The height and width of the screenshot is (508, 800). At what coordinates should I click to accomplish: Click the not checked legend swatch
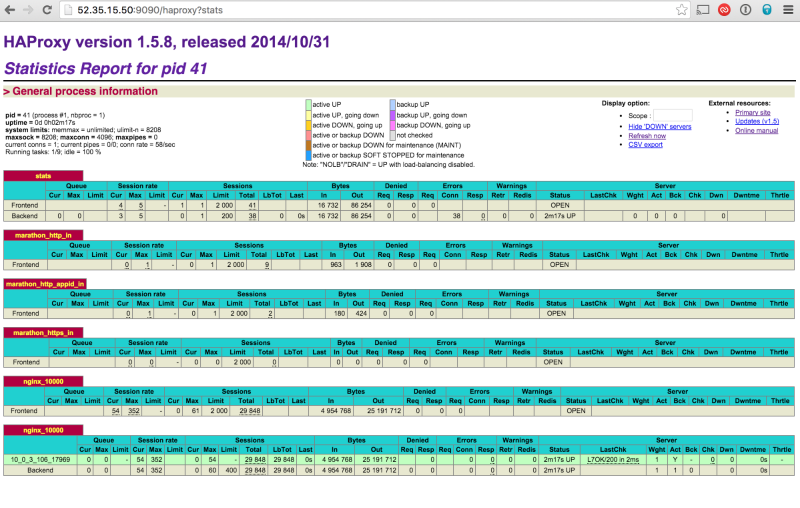(x=393, y=135)
